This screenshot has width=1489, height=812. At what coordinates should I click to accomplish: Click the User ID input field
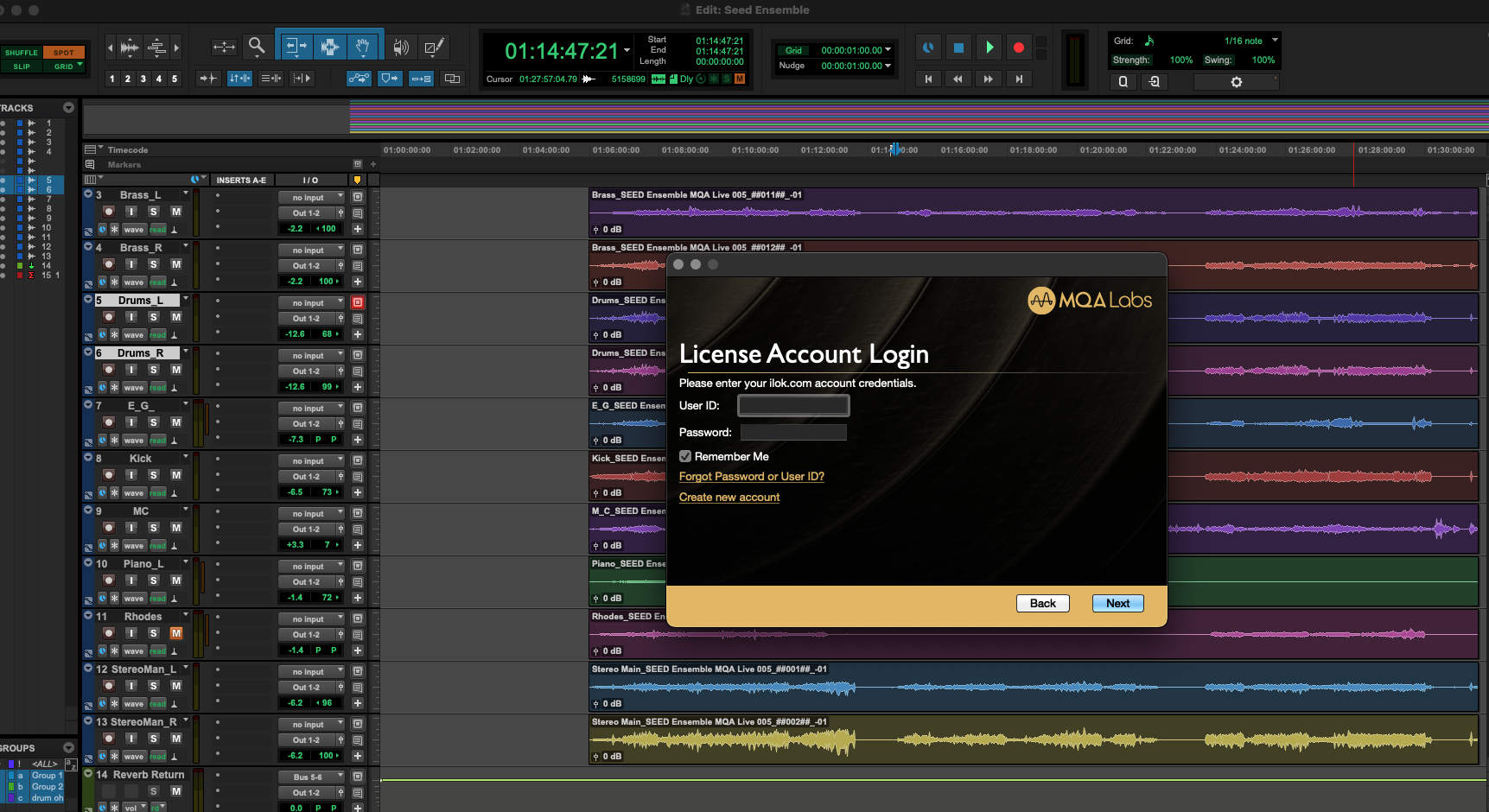[793, 405]
